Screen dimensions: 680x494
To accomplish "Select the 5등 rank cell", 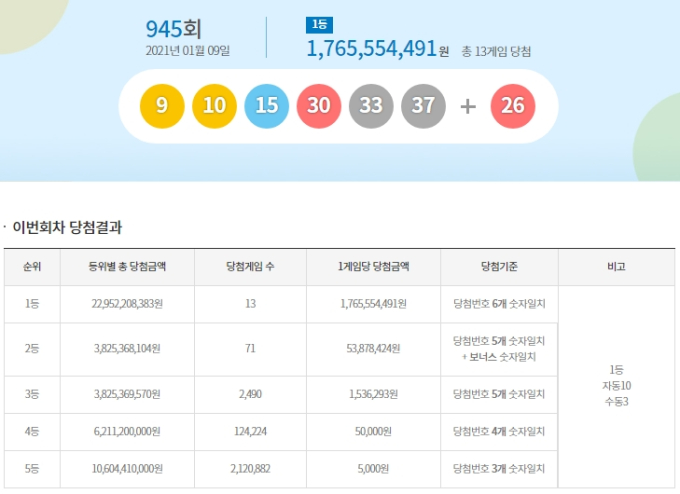I will (x=32, y=469).
